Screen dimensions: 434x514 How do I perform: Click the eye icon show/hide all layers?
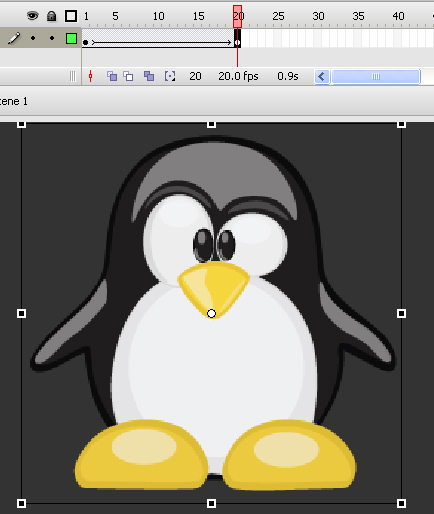(32, 16)
